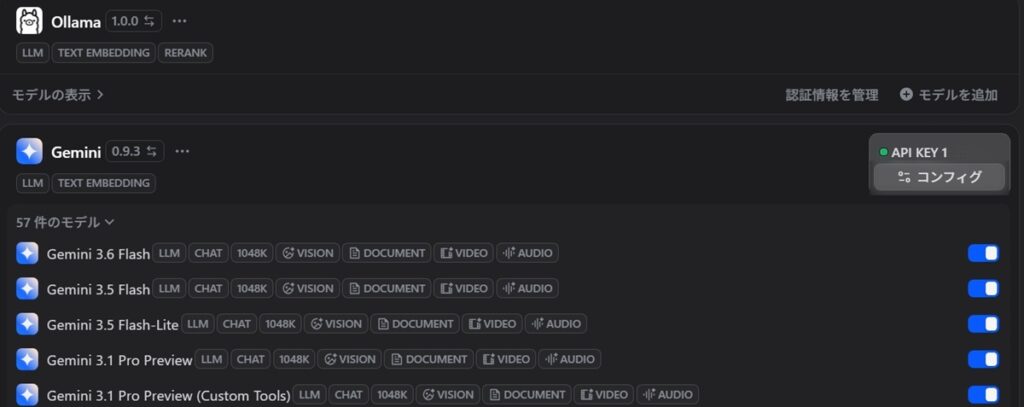This screenshot has height=407, width=1024.
Task: Click VIDEO badge on Custom Tools row
Action: (x=604, y=395)
